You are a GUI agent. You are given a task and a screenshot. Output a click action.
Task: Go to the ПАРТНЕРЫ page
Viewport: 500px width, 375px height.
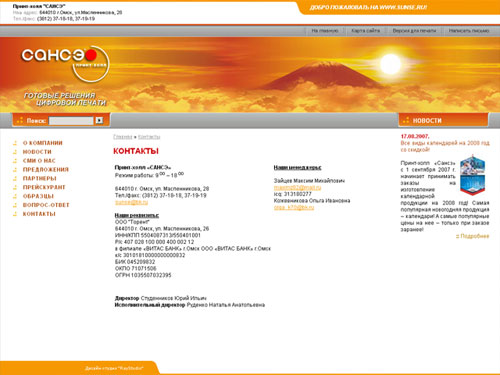[x=40, y=178]
